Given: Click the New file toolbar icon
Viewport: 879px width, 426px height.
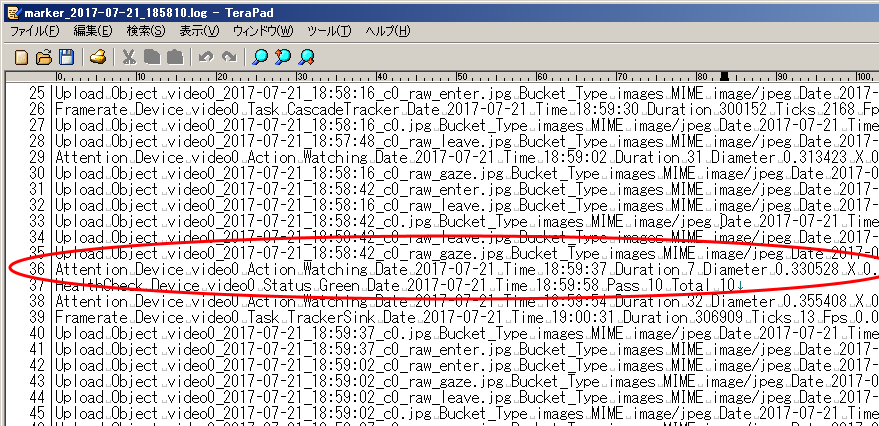Looking at the screenshot, I should tap(21, 57).
